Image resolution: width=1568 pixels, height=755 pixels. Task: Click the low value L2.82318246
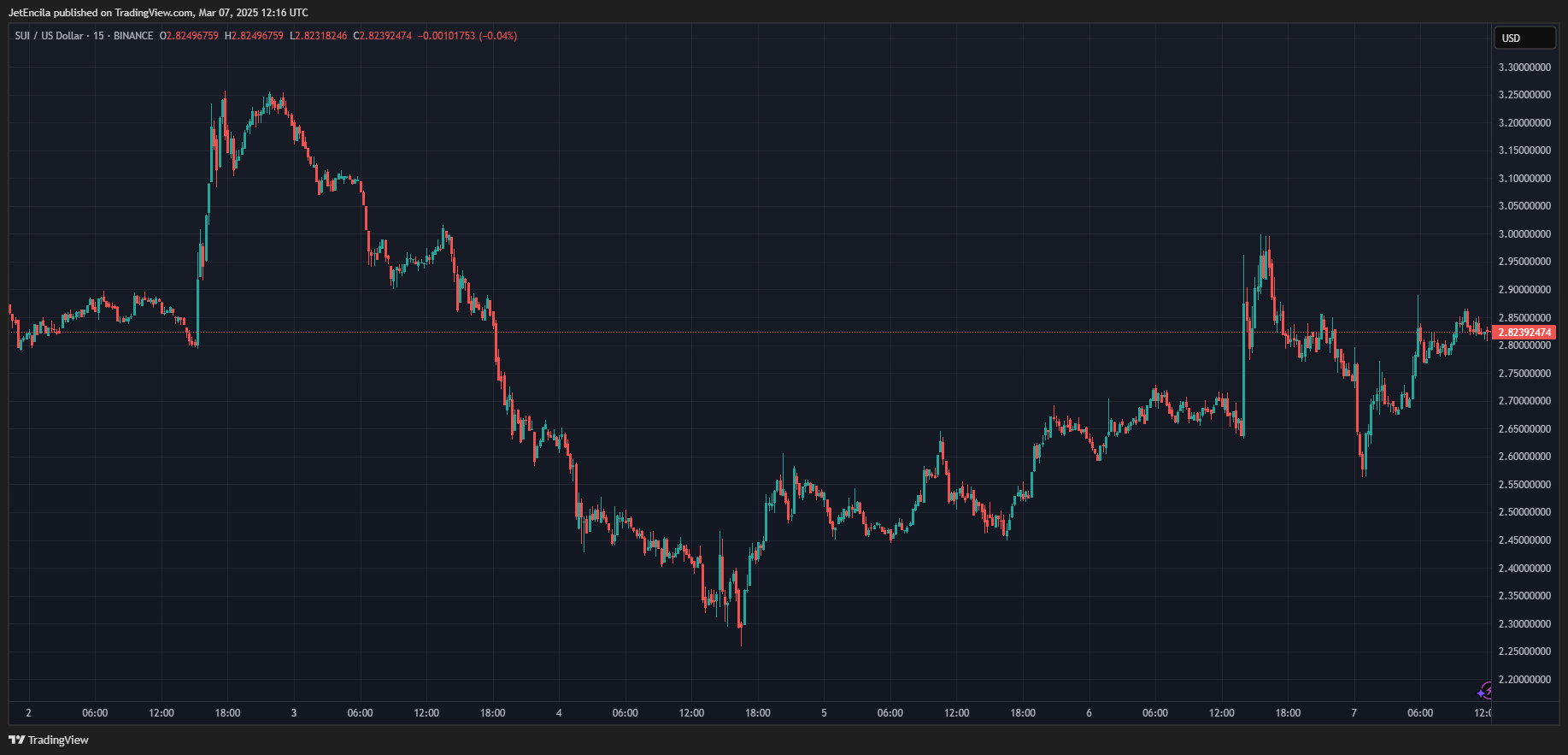(319, 36)
